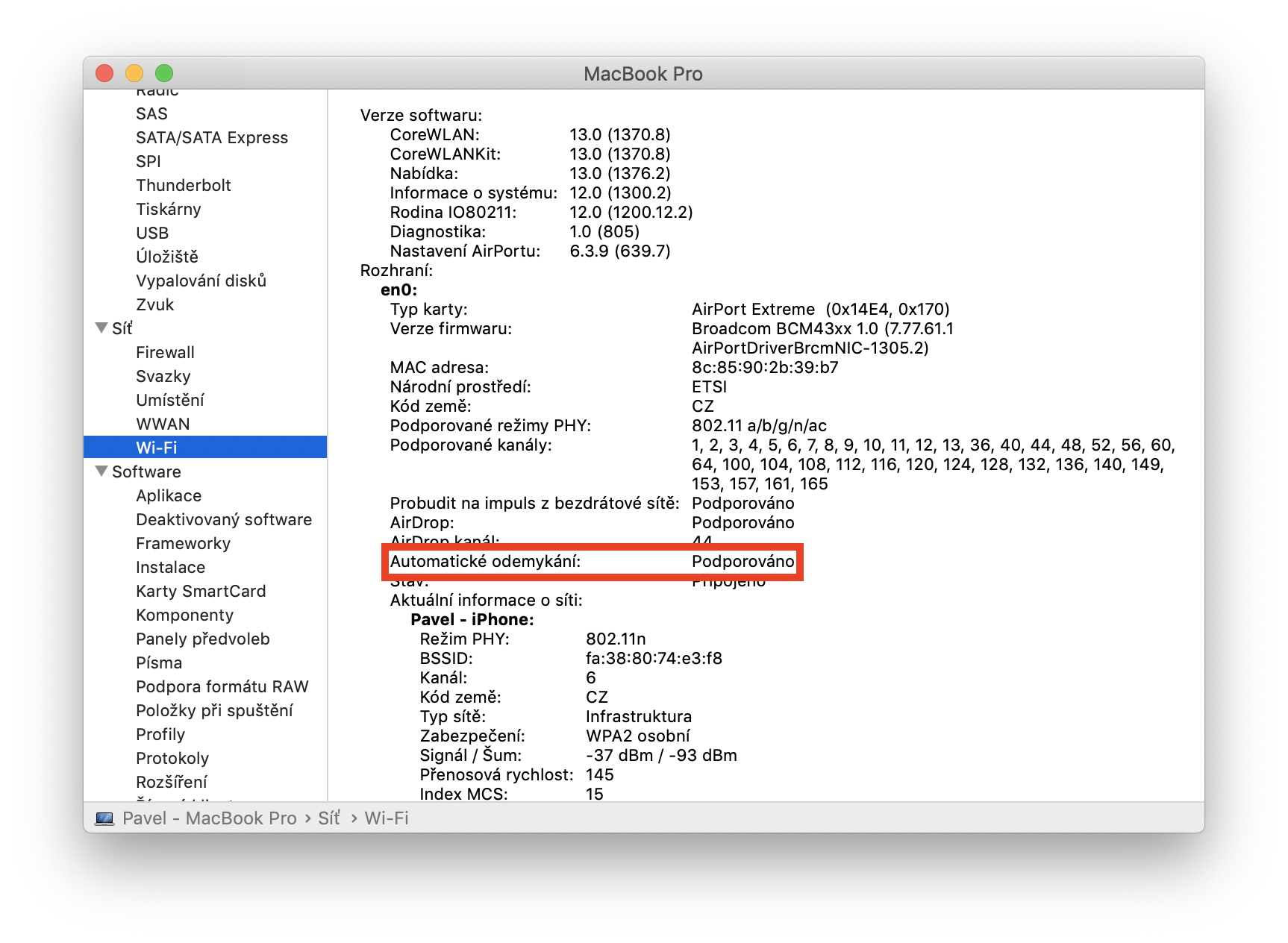Click Wi-Fi segment in path bar

(x=387, y=818)
